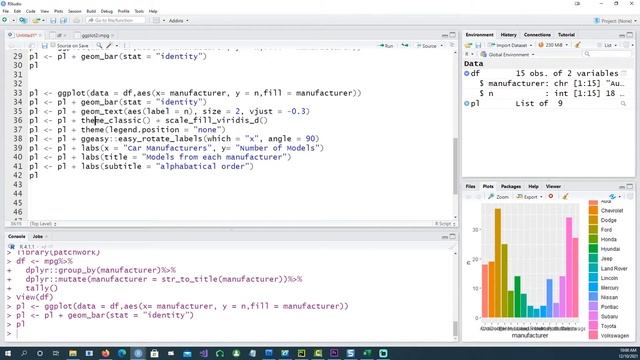Switch to the Connections tab

tap(537, 35)
